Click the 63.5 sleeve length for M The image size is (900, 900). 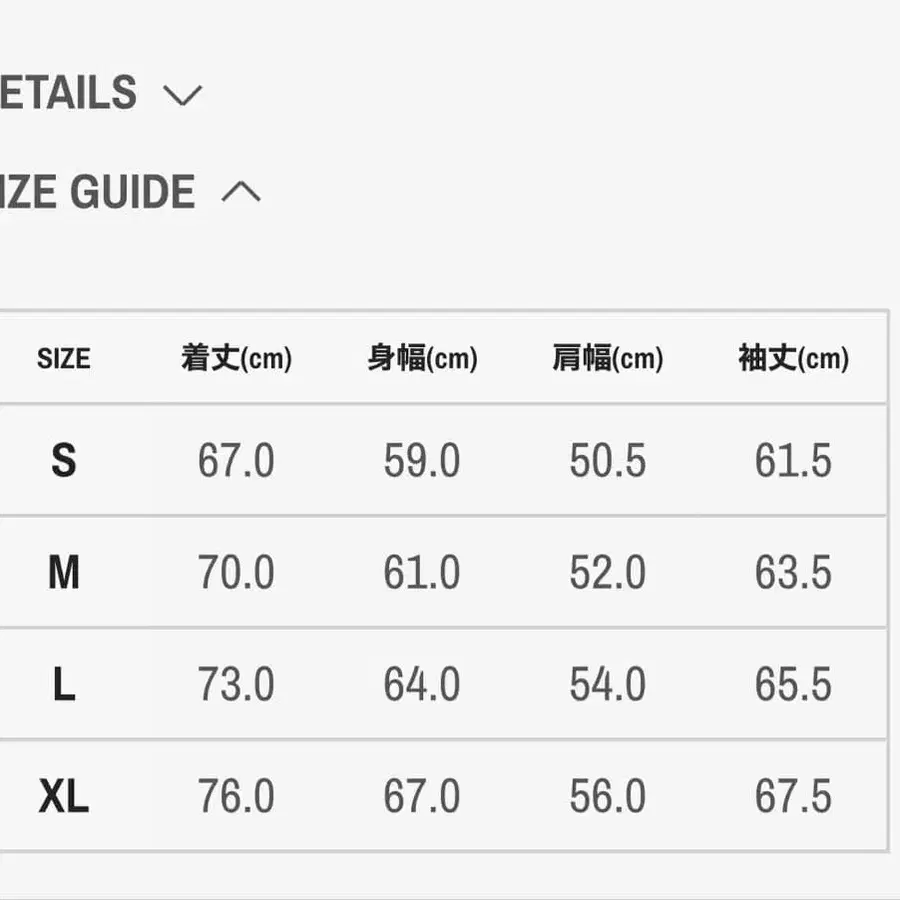(x=793, y=573)
